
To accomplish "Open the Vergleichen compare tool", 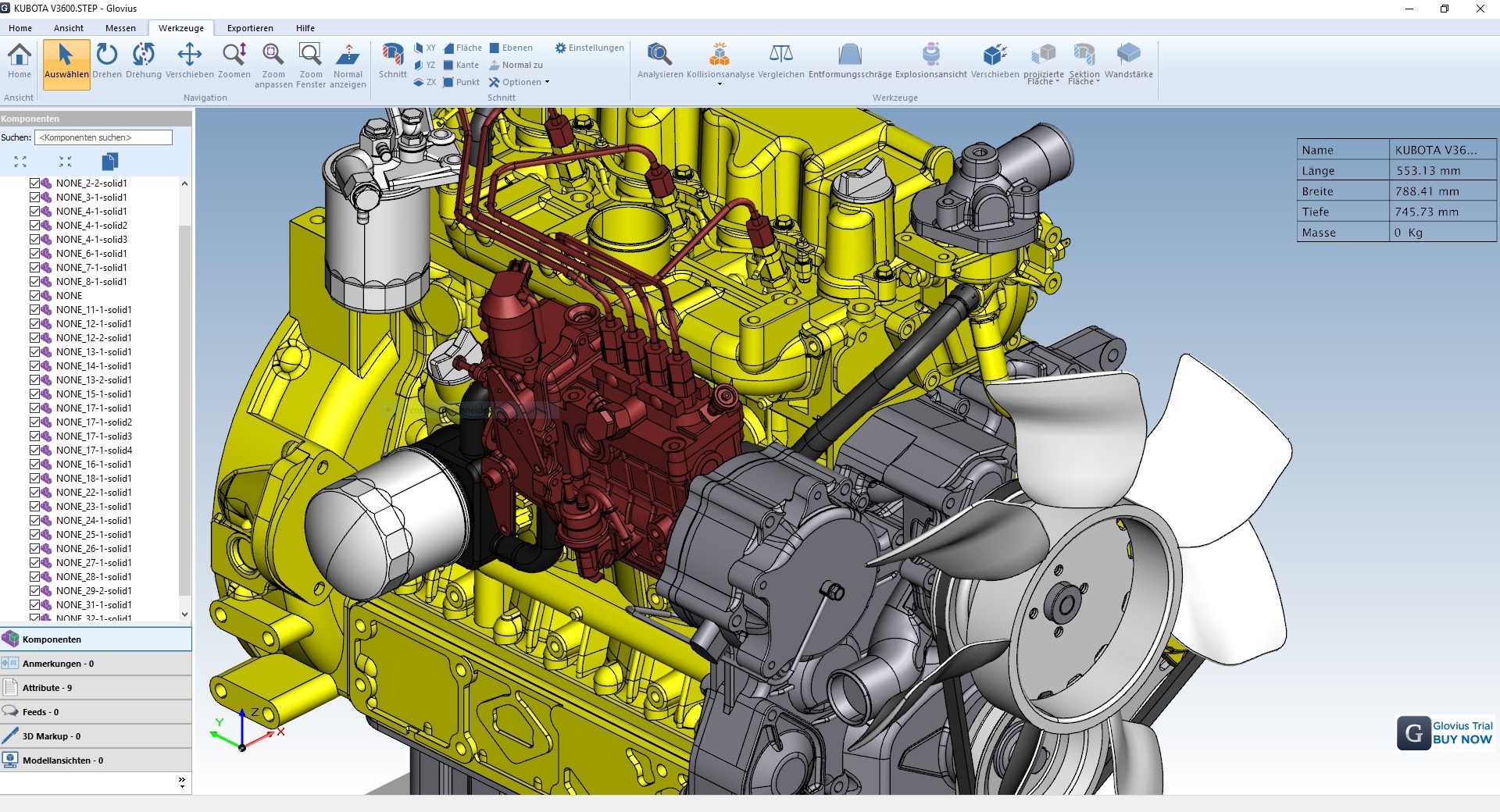I will [x=781, y=61].
